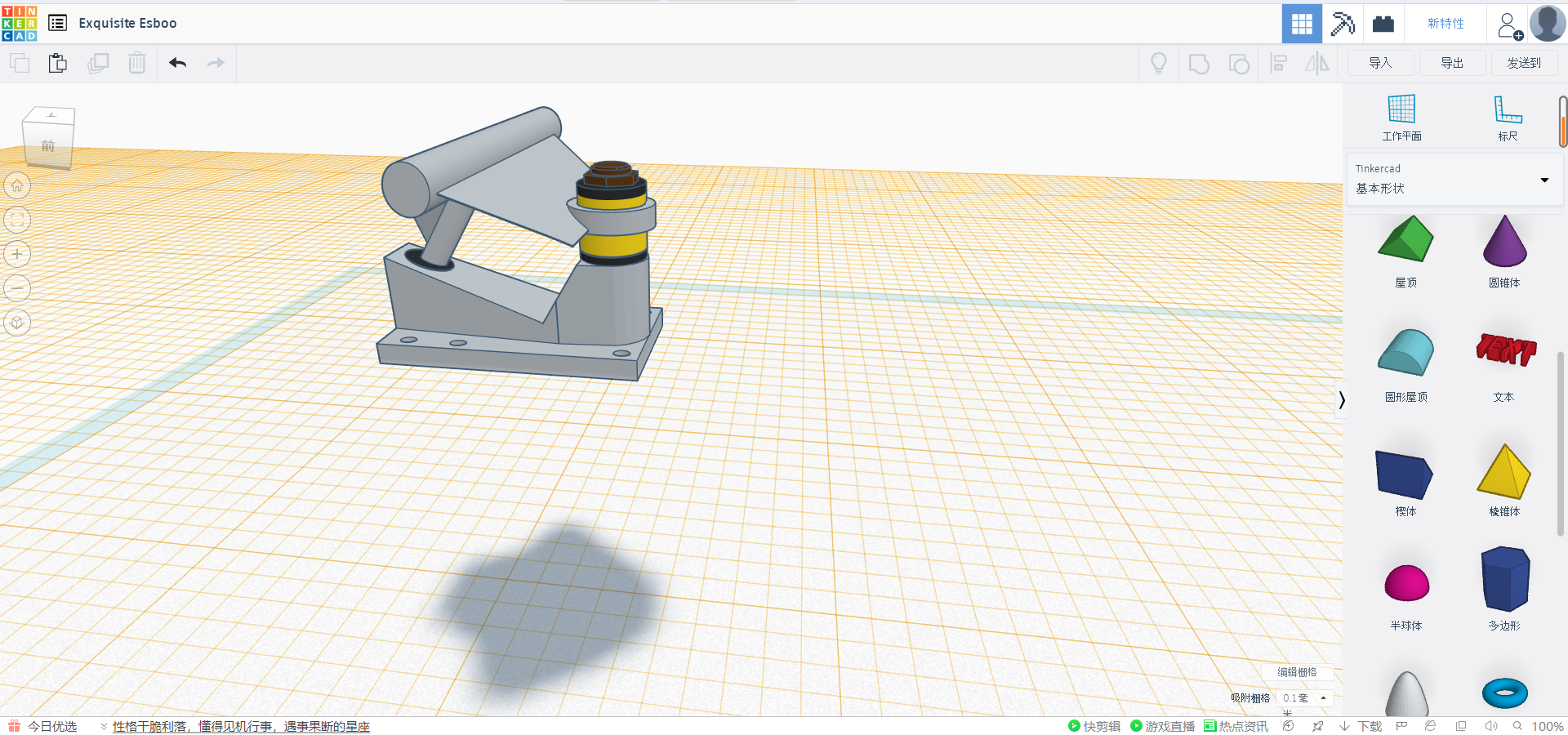The image size is (1568, 735).
Task: Open the Tinkercad logo home link
Action: tap(19, 23)
